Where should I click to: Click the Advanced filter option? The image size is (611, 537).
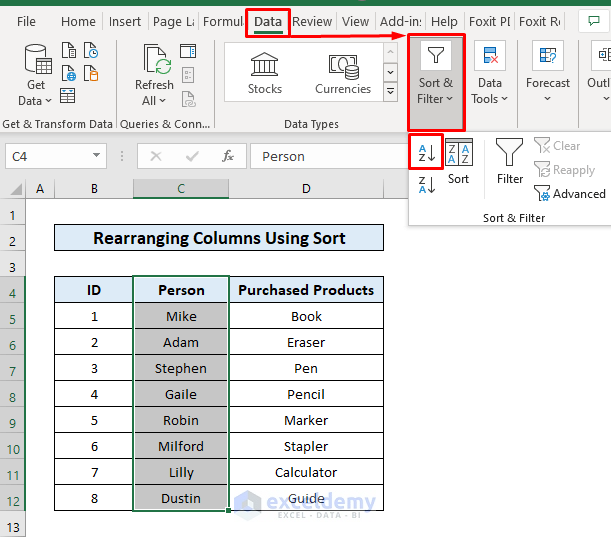point(570,194)
